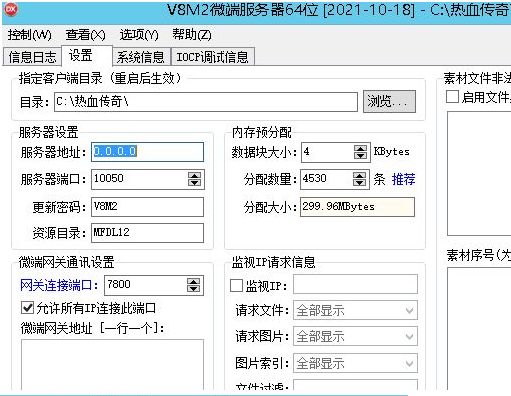The height and width of the screenshot is (396, 511).
Task: Switch to the 信息日志 tab
Action: pyautogui.click(x=32, y=57)
